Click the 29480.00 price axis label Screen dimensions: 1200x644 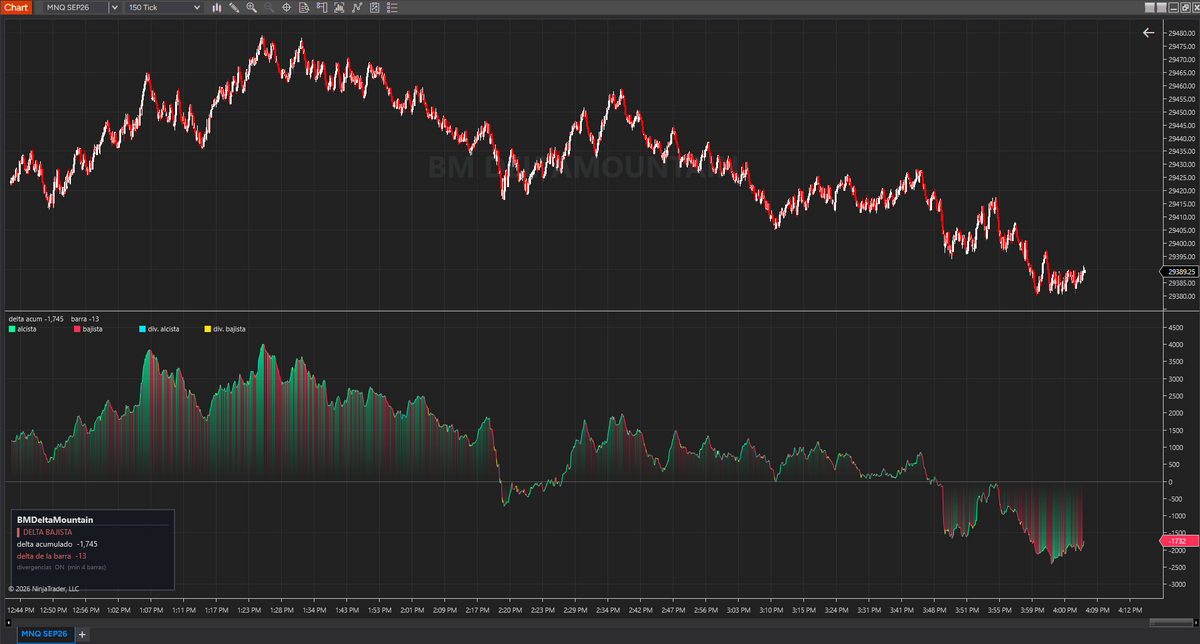pyautogui.click(x=1180, y=34)
